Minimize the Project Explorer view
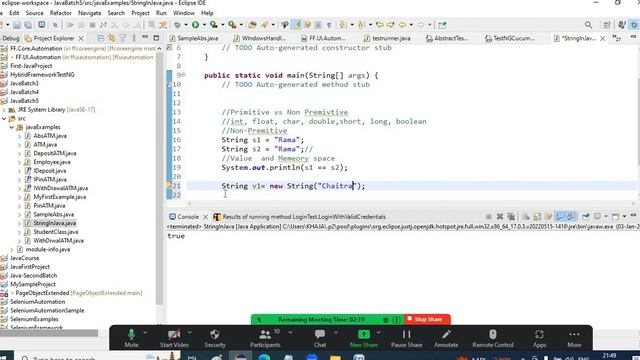Viewport: 640px width, 360px height. point(145,38)
